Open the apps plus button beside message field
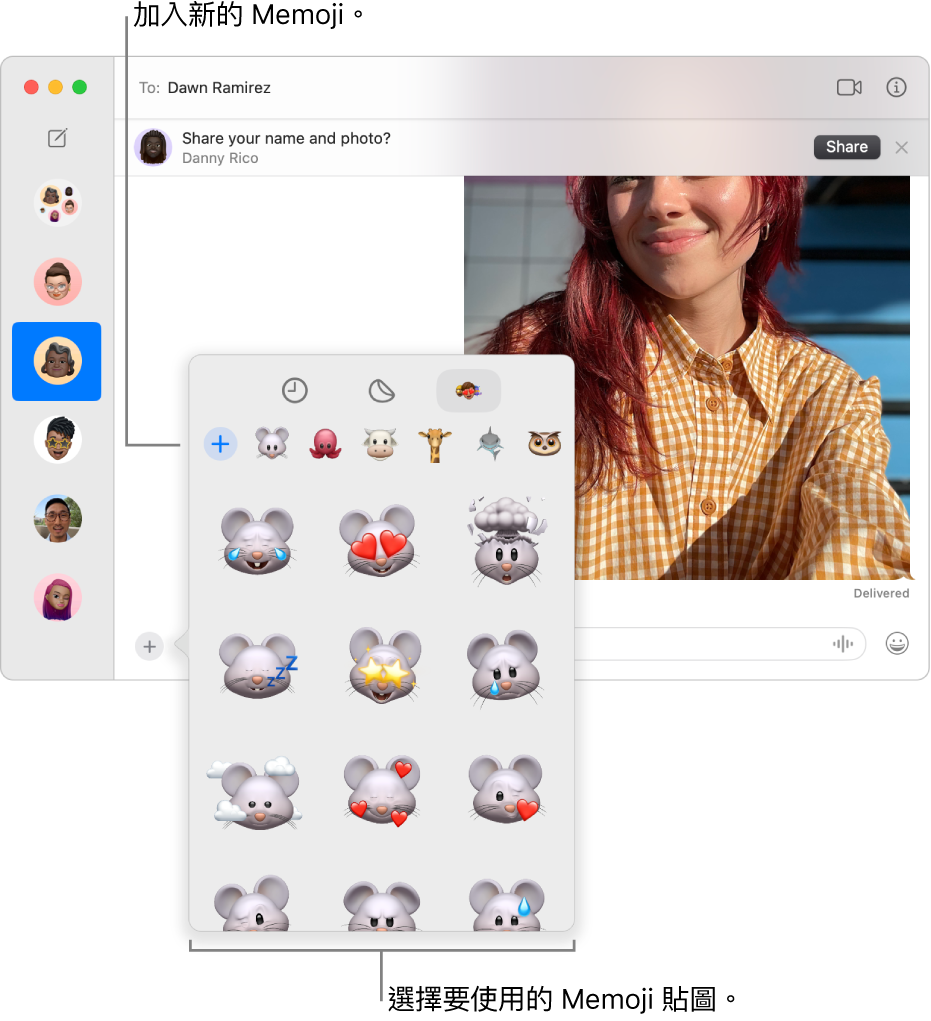The width and height of the screenshot is (931, 1021). pyautogui.click(x=149, y=646)
